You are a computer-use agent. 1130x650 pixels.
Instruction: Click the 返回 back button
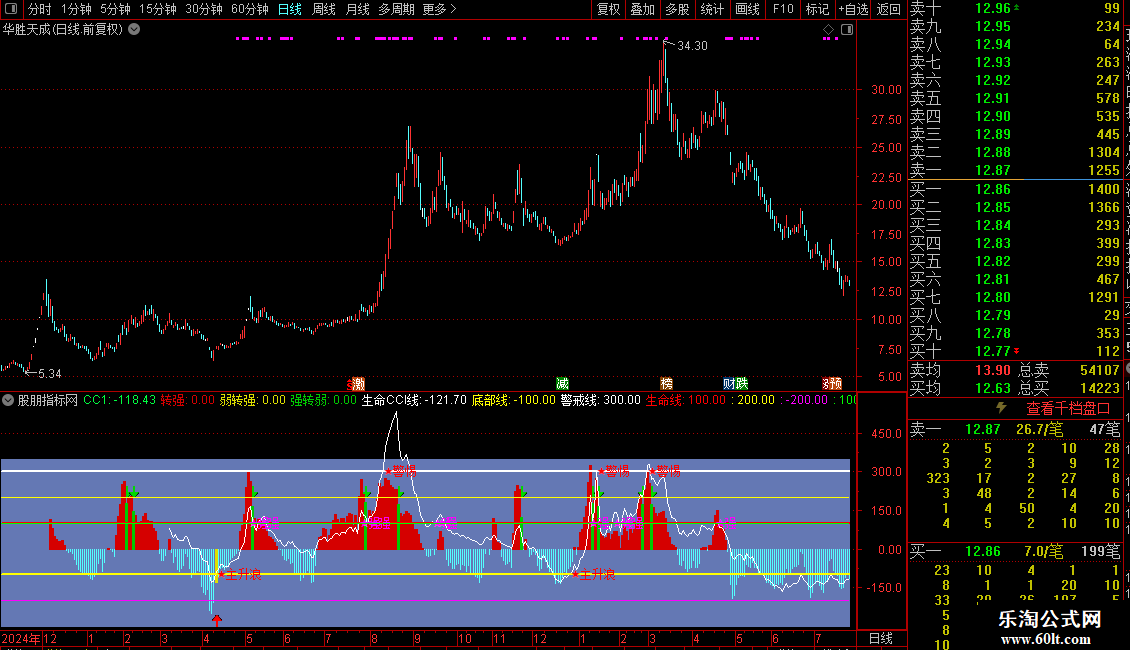coord(889,9)
